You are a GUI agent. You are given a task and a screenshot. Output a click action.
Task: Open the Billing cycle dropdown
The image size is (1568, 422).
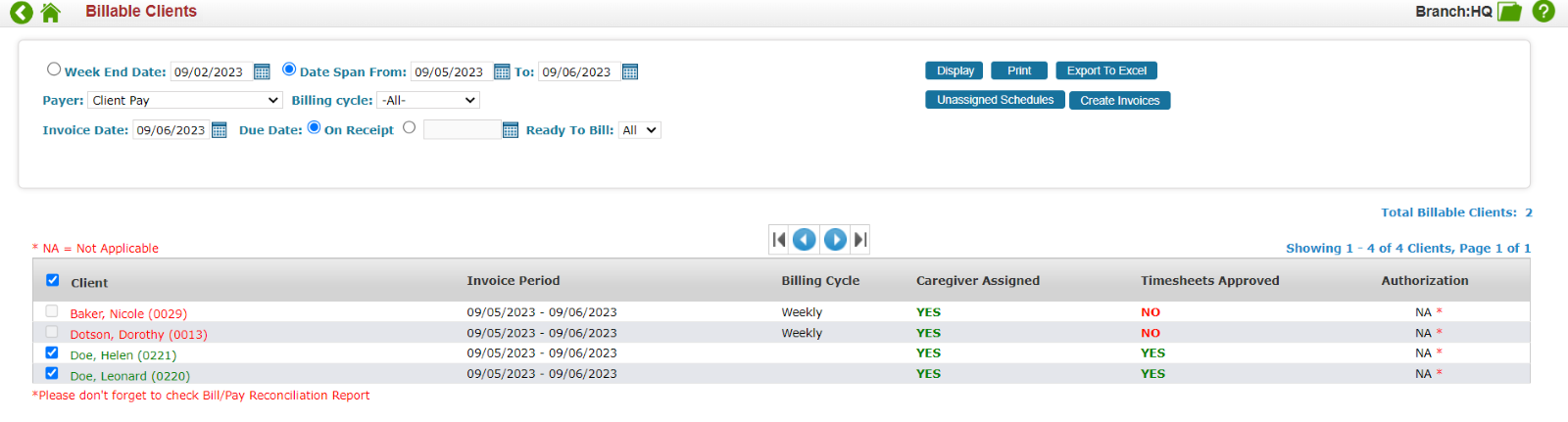tap(428, 100)
